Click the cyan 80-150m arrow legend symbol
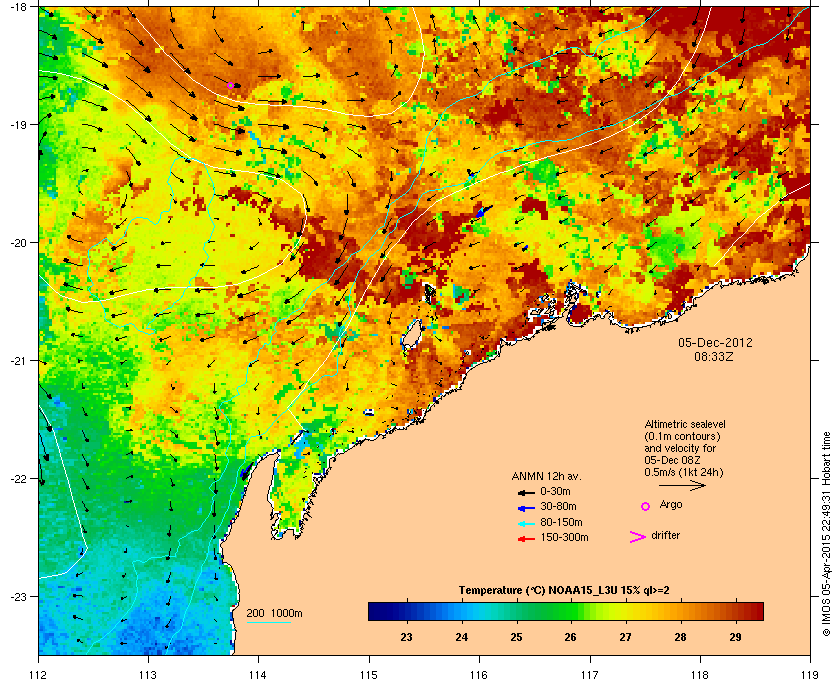This screenshot has height=680, width=840. point(526,524)
